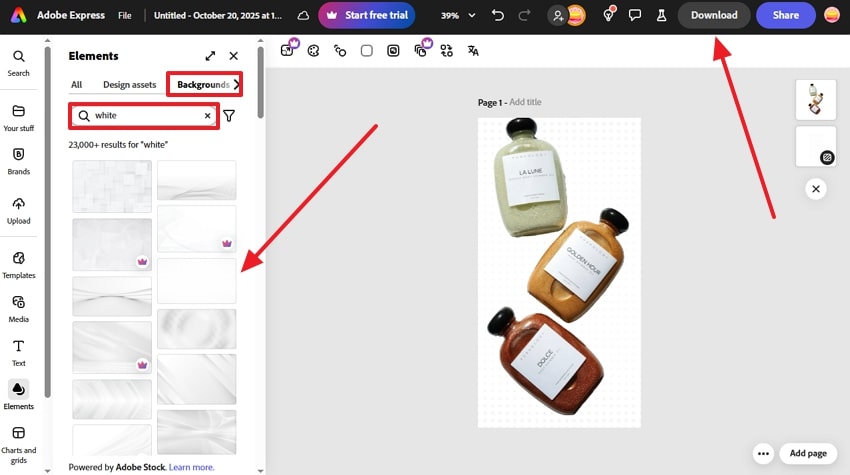Select the background layer thumbnail on right
The height and width of the screenshot is (475, 850).
coord(816,146)
